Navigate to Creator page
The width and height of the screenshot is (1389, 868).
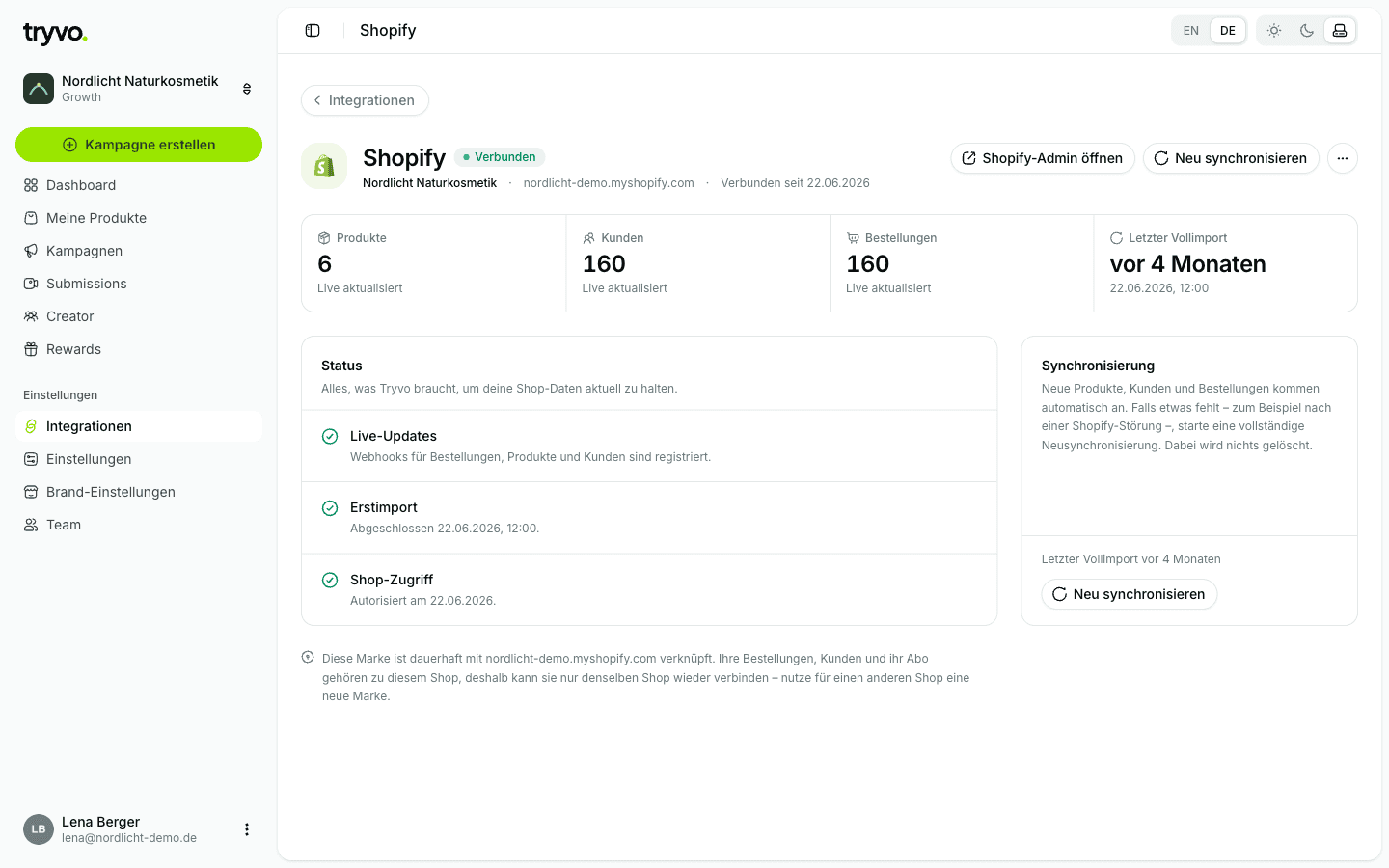(x=139, y=316)
